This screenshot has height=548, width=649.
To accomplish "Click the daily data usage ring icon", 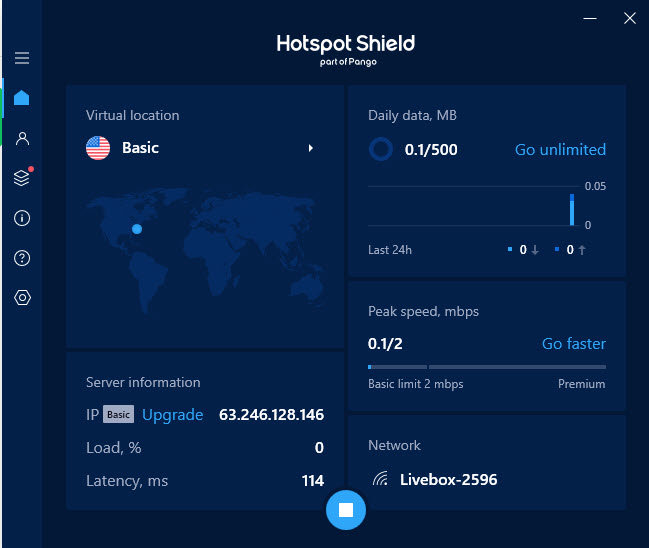I will tap(381, 149).
